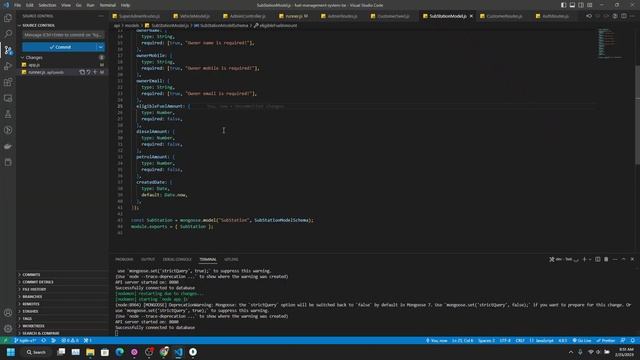Screen dimensions: 640x360
Task: Expand the REMOTES section
Action: [x=31, y=304]
